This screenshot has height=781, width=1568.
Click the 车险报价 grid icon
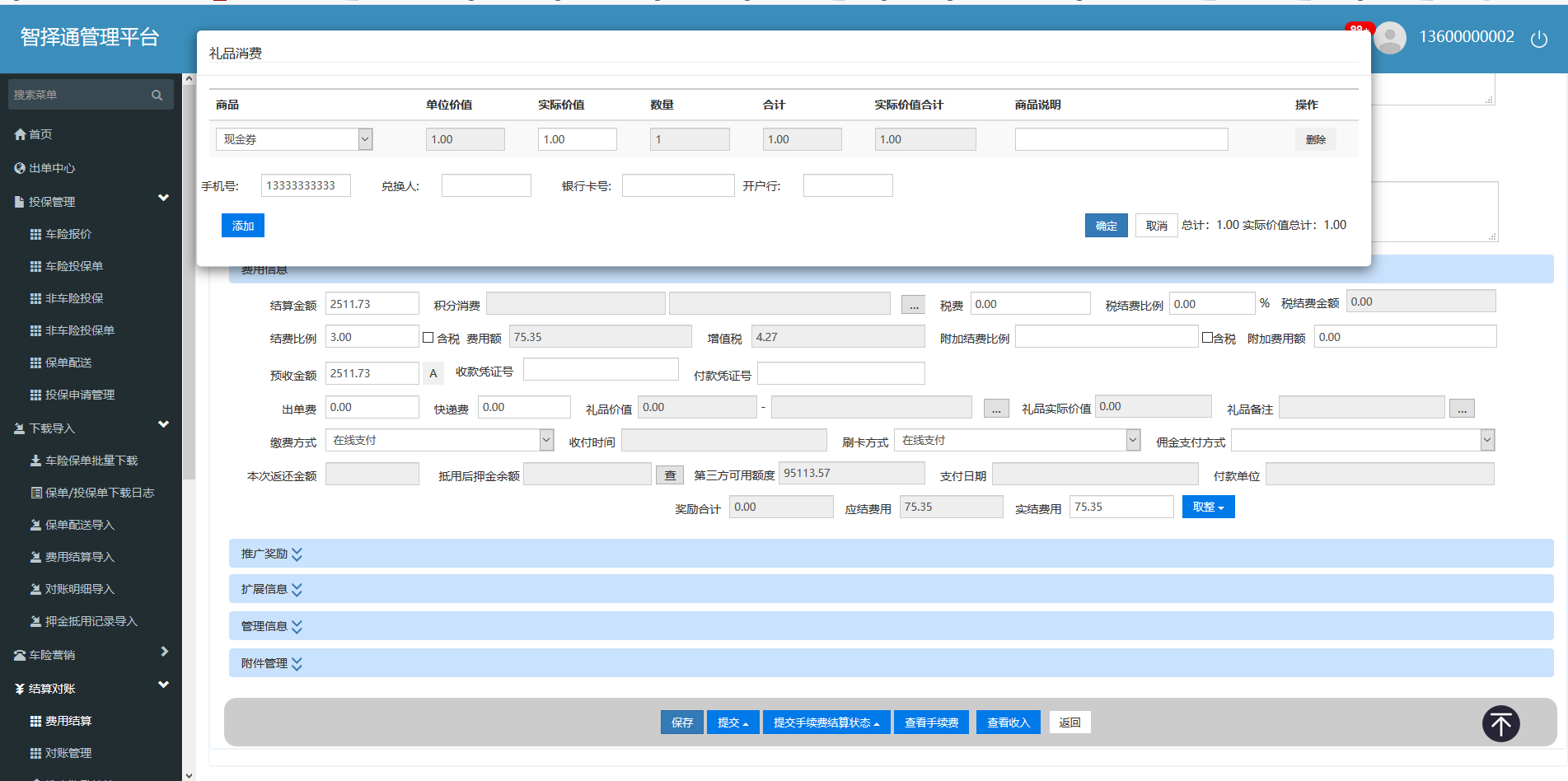tap(35, 235)
